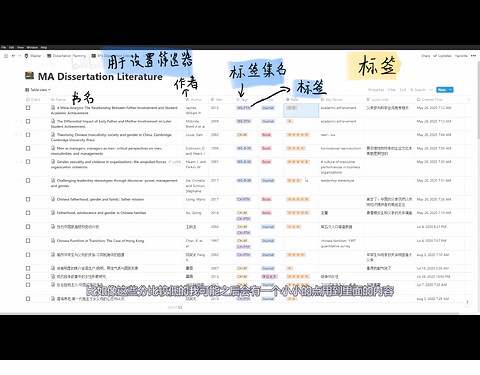Go forward with the right arrow icon
480x375 pixels.
[x=19, y=56]
